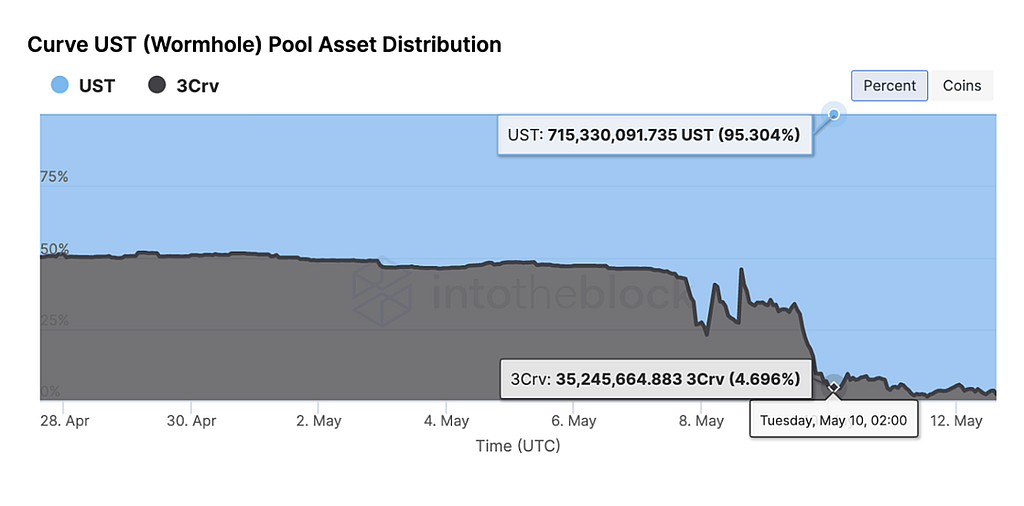Screen dimensions: 1024x506
Task: Click the 28. Apr axis label
Action: pos(63,421)
